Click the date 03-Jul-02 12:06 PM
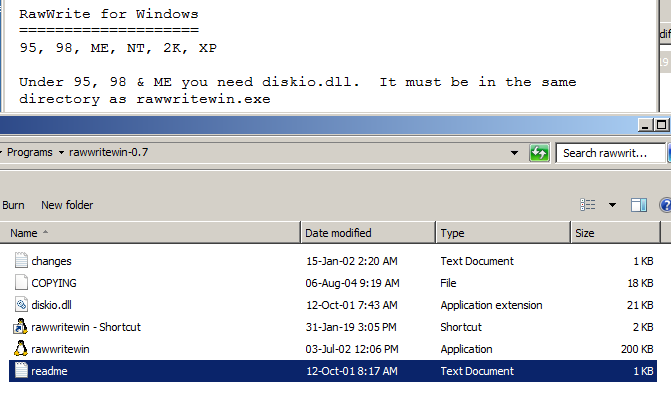 pos(352,349)
